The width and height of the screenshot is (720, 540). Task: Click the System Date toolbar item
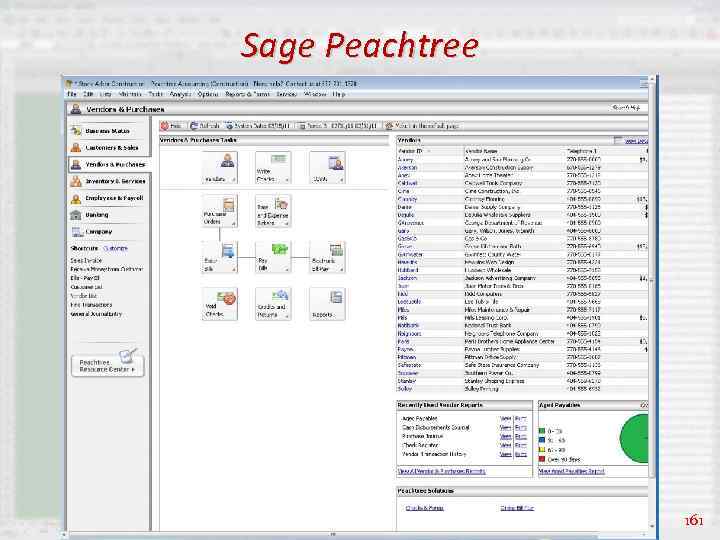258,125
